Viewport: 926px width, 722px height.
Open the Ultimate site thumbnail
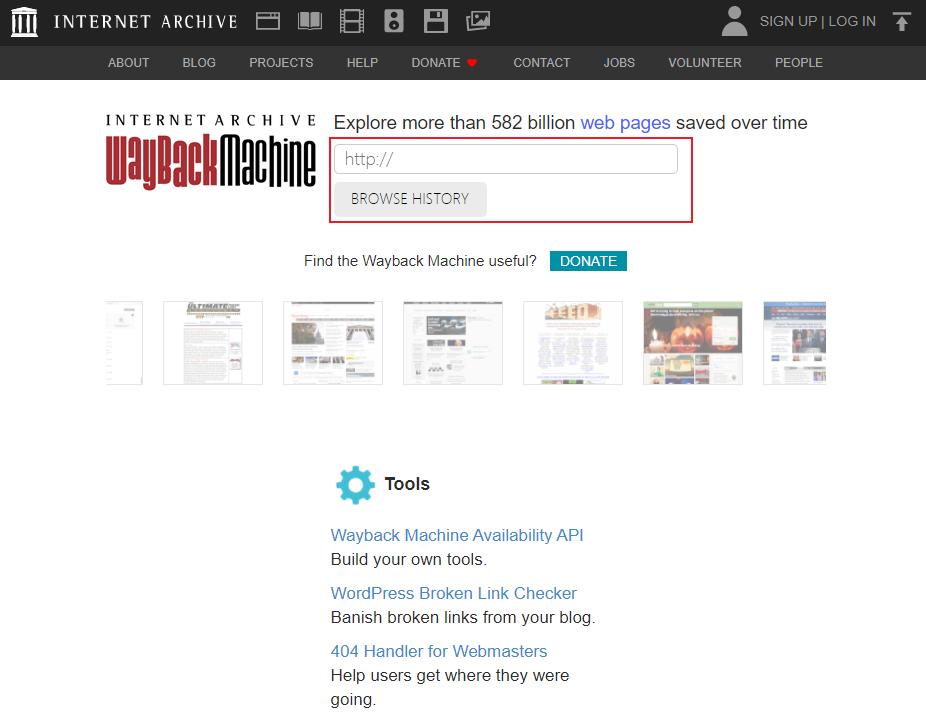[213, 343]
